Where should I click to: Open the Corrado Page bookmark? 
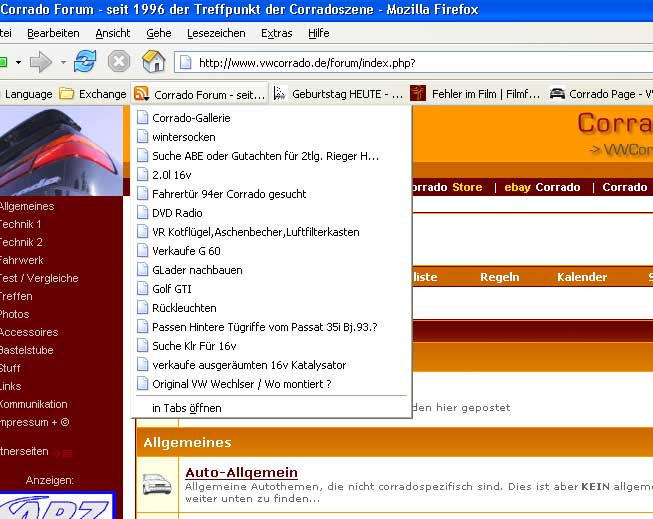(601, 94)
